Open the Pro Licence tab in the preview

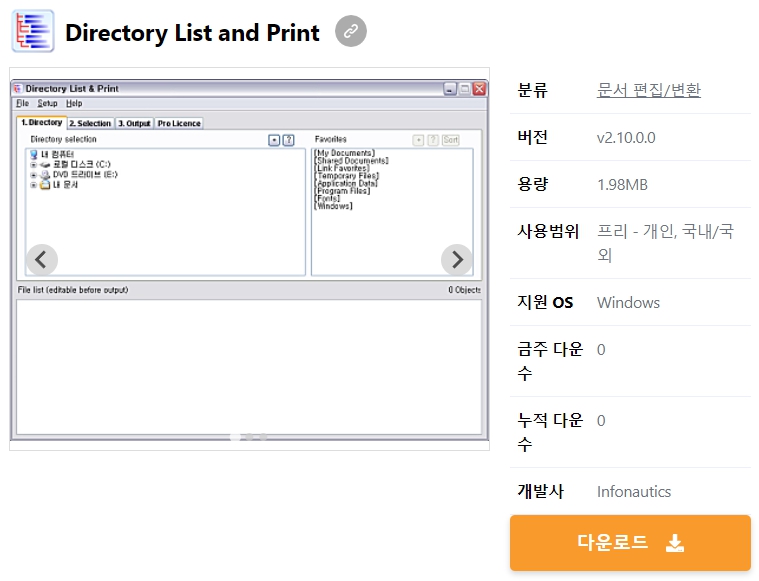click(x=179, y=123)
